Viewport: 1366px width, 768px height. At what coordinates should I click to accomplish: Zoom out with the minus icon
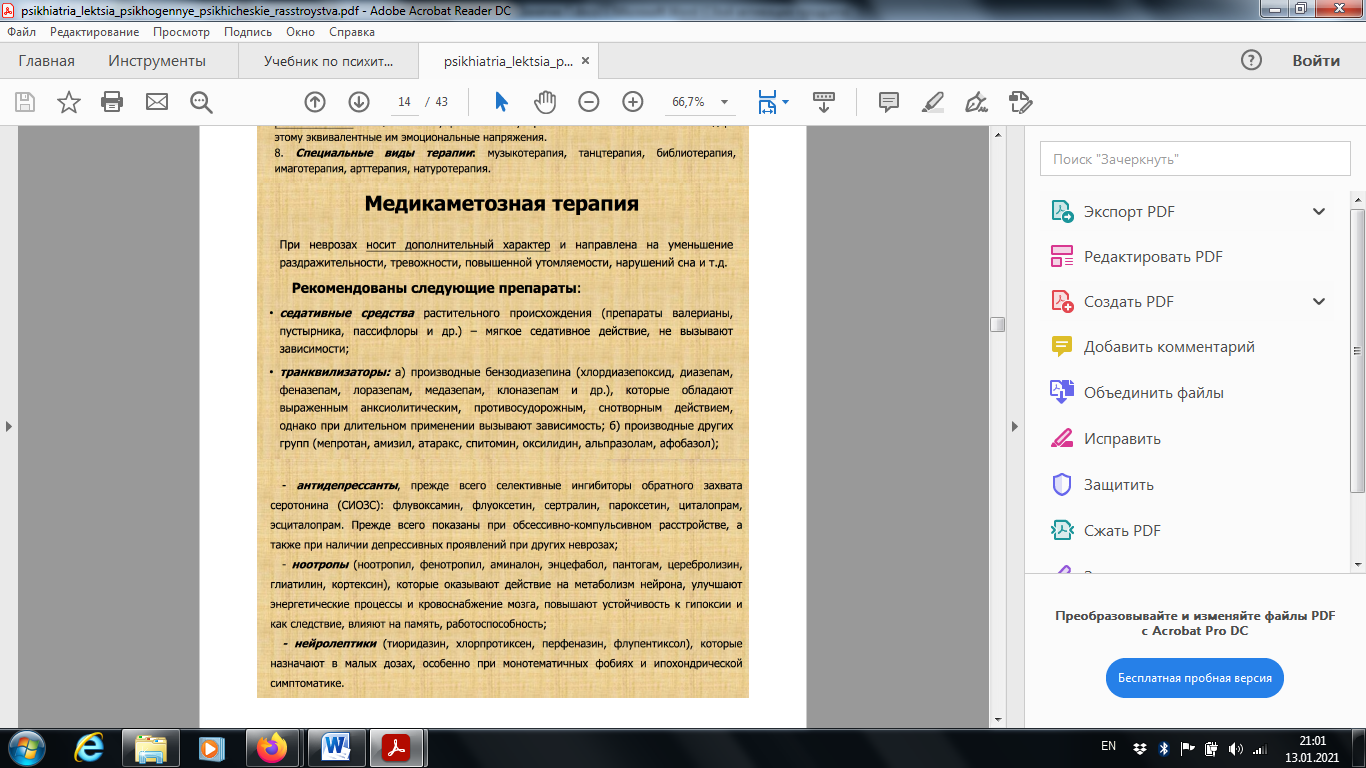click(589, 102)
